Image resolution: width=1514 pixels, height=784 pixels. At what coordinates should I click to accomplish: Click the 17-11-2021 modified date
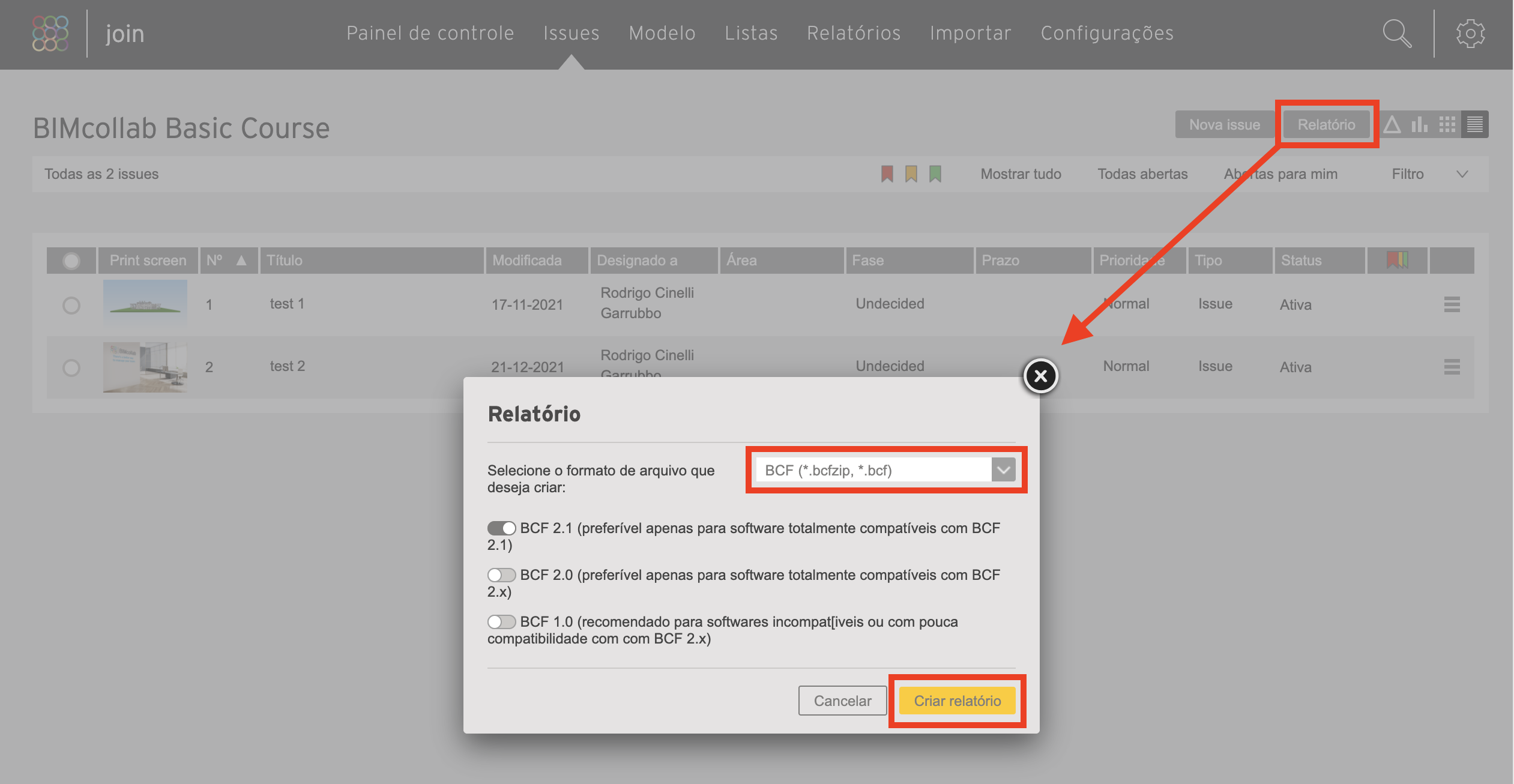coord(527,305)
